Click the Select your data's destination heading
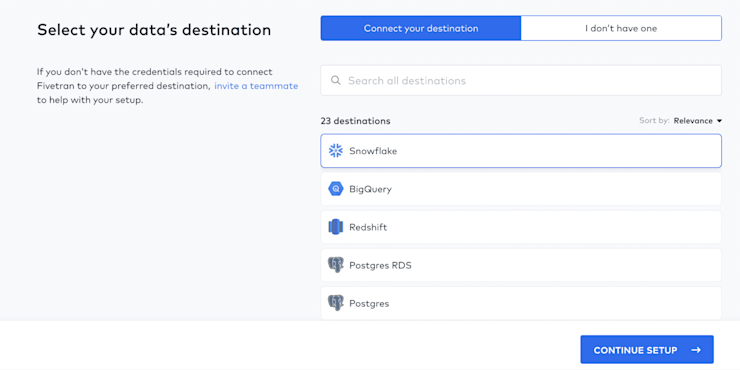This screenshot has height=370, width=740. (x=154, y=30)
